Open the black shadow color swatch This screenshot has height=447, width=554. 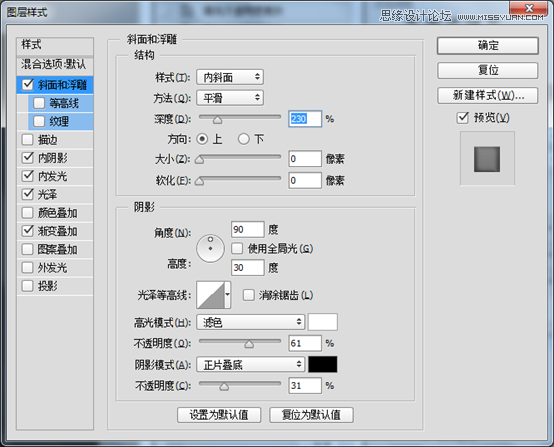click(x=323, y=364)
